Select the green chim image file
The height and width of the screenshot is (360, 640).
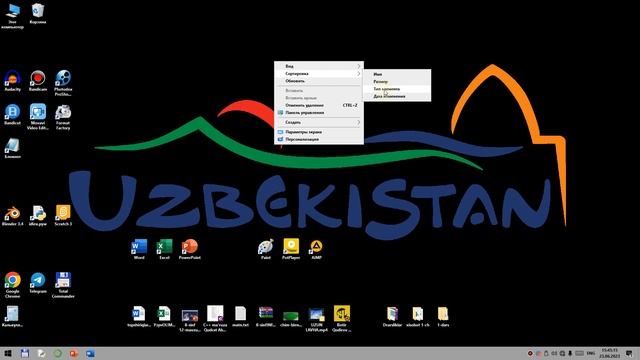coord(291,319)
